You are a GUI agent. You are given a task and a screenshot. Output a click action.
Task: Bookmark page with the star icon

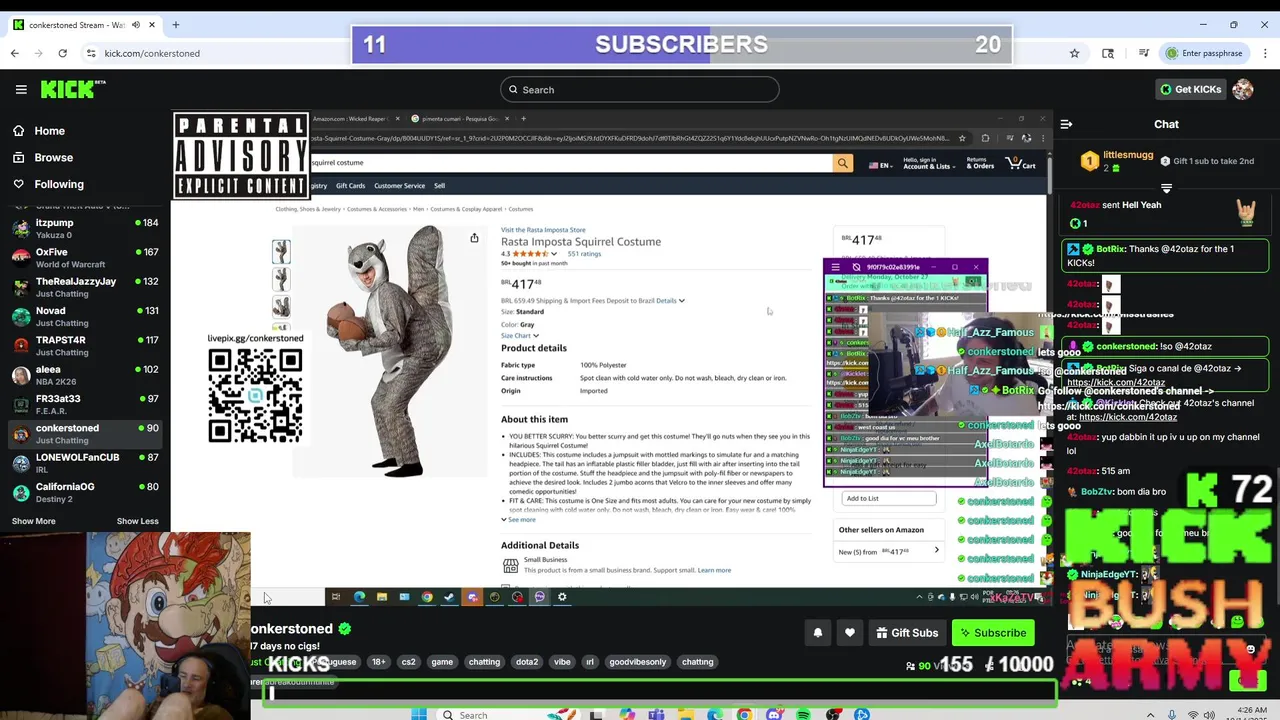[1074, 53]
